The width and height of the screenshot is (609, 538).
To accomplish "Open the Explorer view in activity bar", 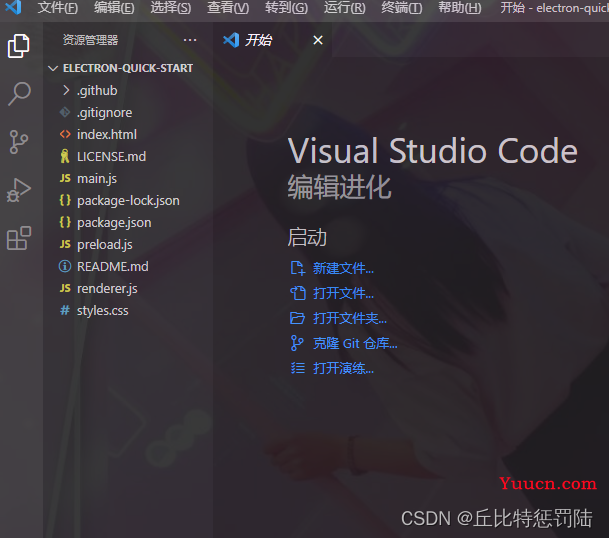I will point(18,46).
